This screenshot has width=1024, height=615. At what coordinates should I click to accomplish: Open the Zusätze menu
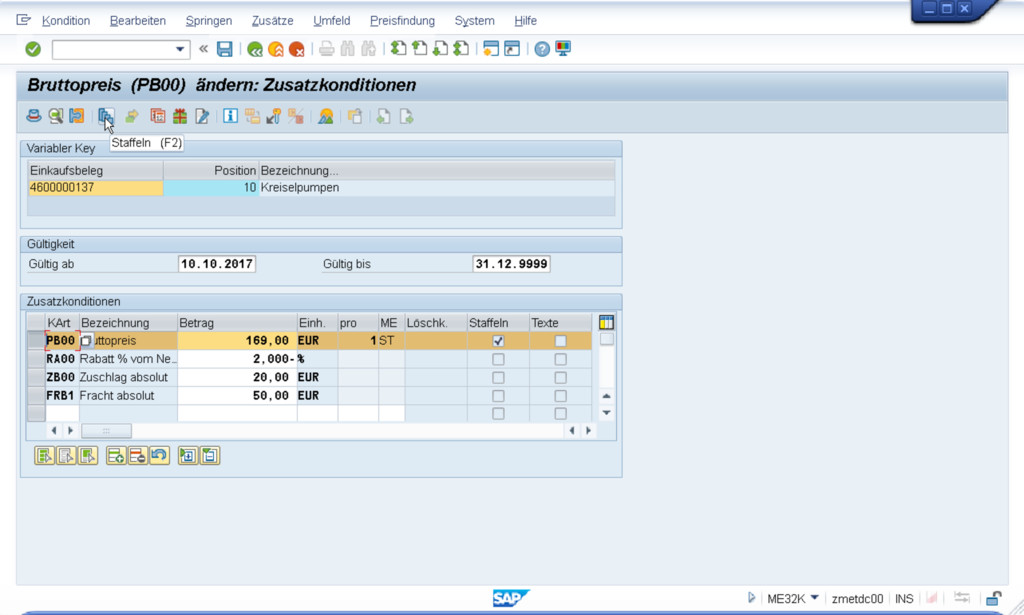272,21
